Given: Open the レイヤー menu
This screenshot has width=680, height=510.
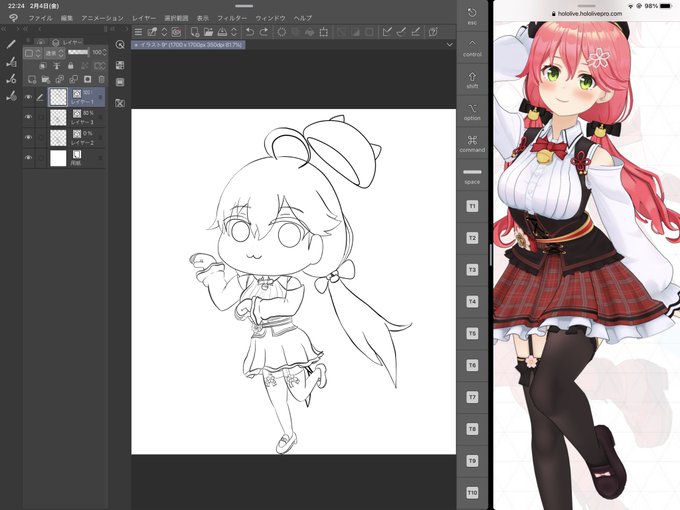Looking at the screenshot, I should pos(144,18).
